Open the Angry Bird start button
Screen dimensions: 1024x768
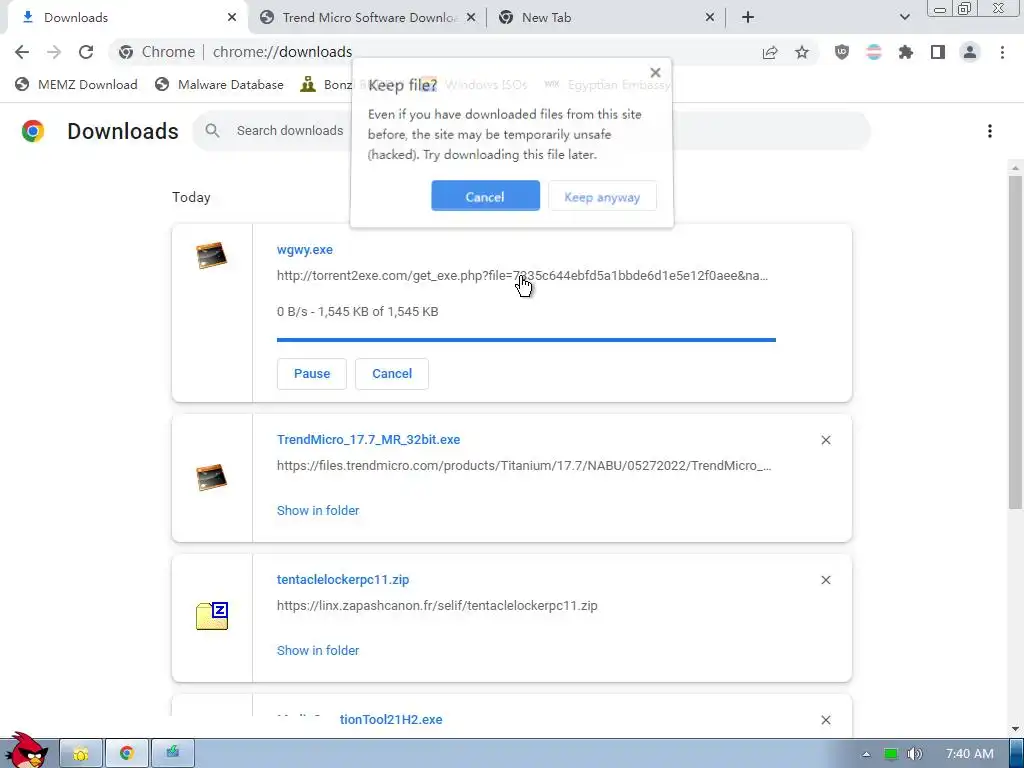click(x=26, y=750)
